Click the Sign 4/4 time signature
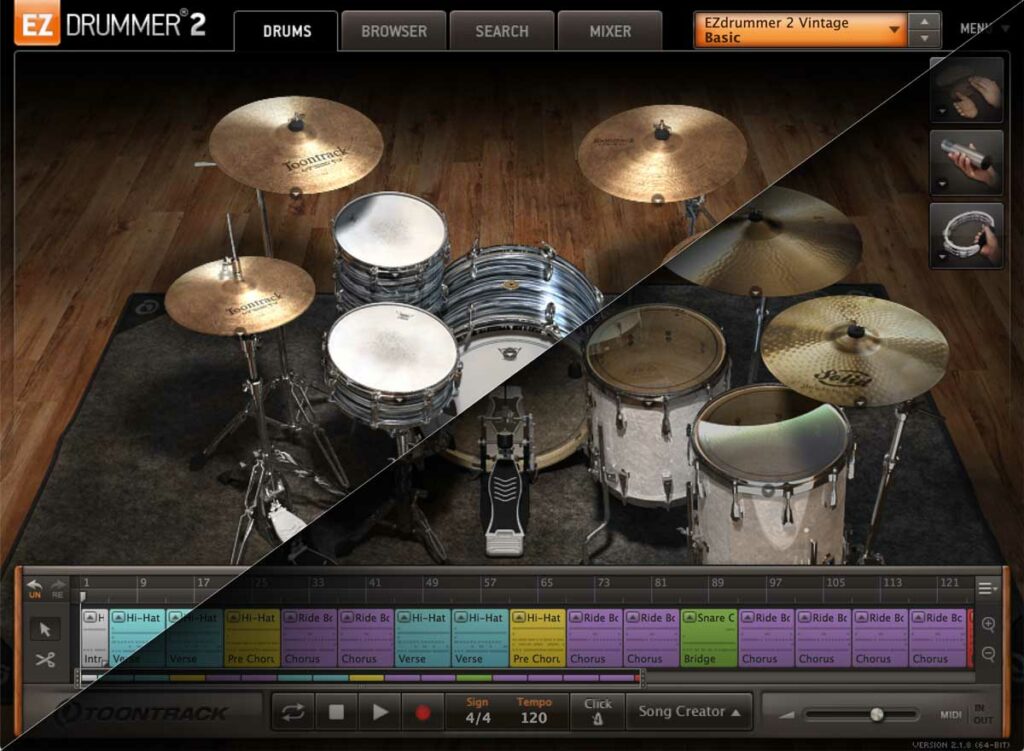1024x751 pixels. pos(477,711)
